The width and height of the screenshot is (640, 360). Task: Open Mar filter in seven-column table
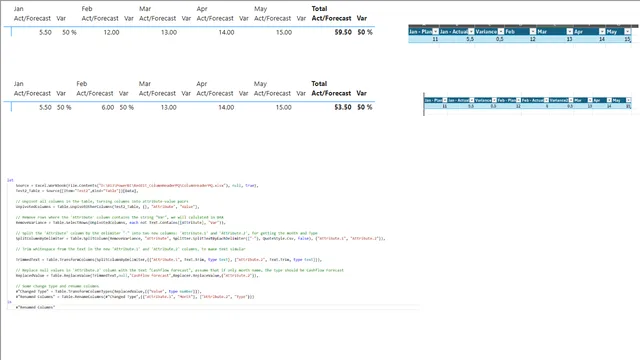pos(569,31)
